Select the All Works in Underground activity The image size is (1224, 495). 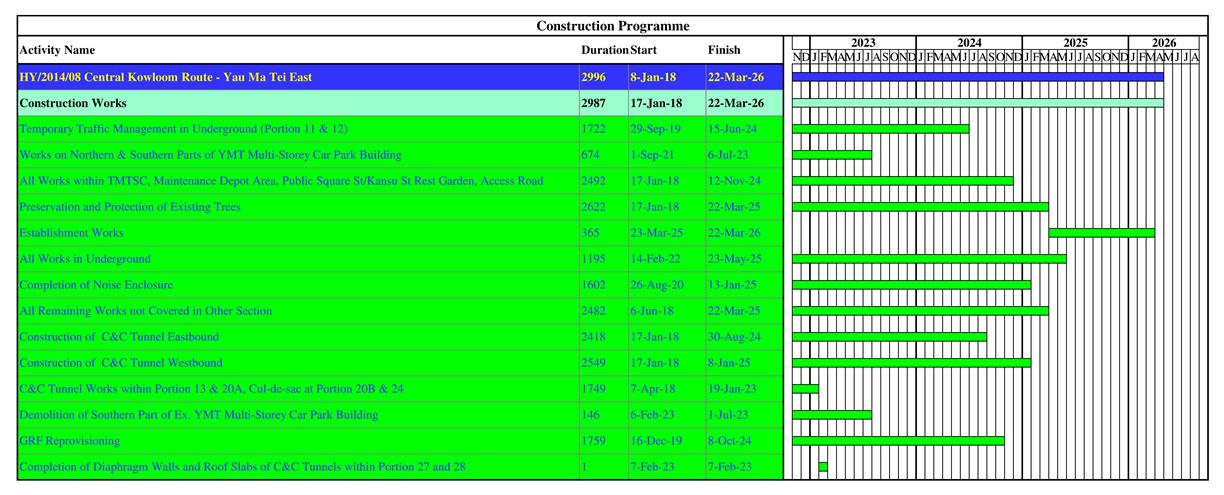(x=85, y=259)
